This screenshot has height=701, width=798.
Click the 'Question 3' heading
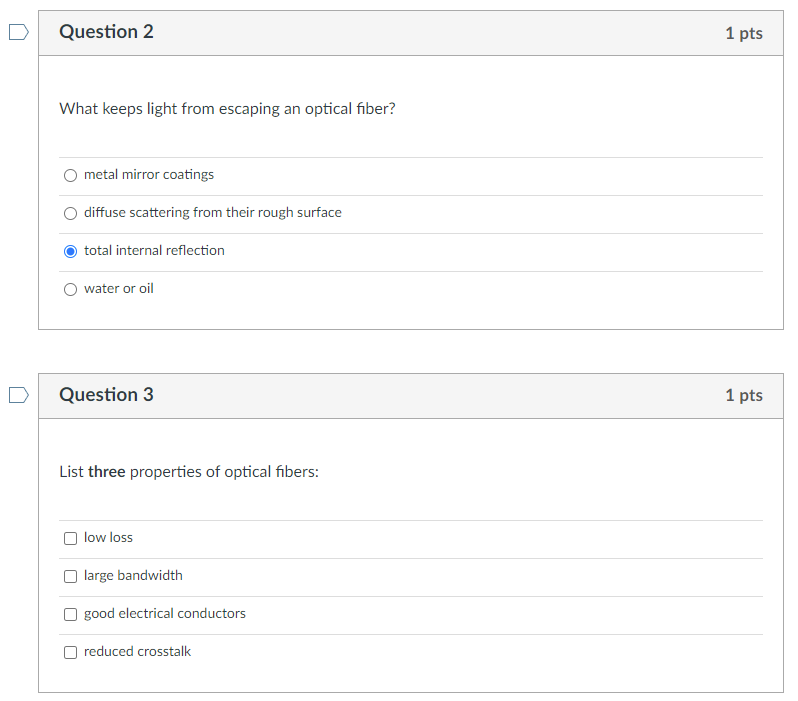[106, 395]
